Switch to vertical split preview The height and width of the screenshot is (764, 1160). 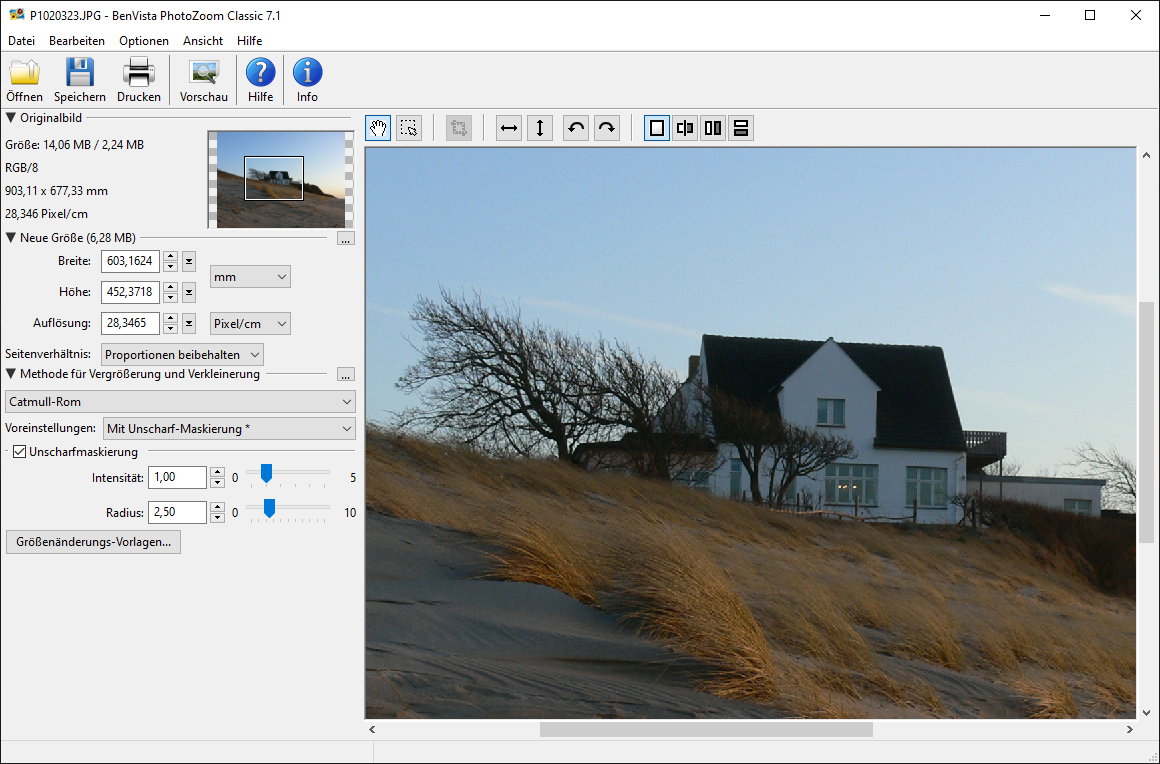[x=685, y=128]
